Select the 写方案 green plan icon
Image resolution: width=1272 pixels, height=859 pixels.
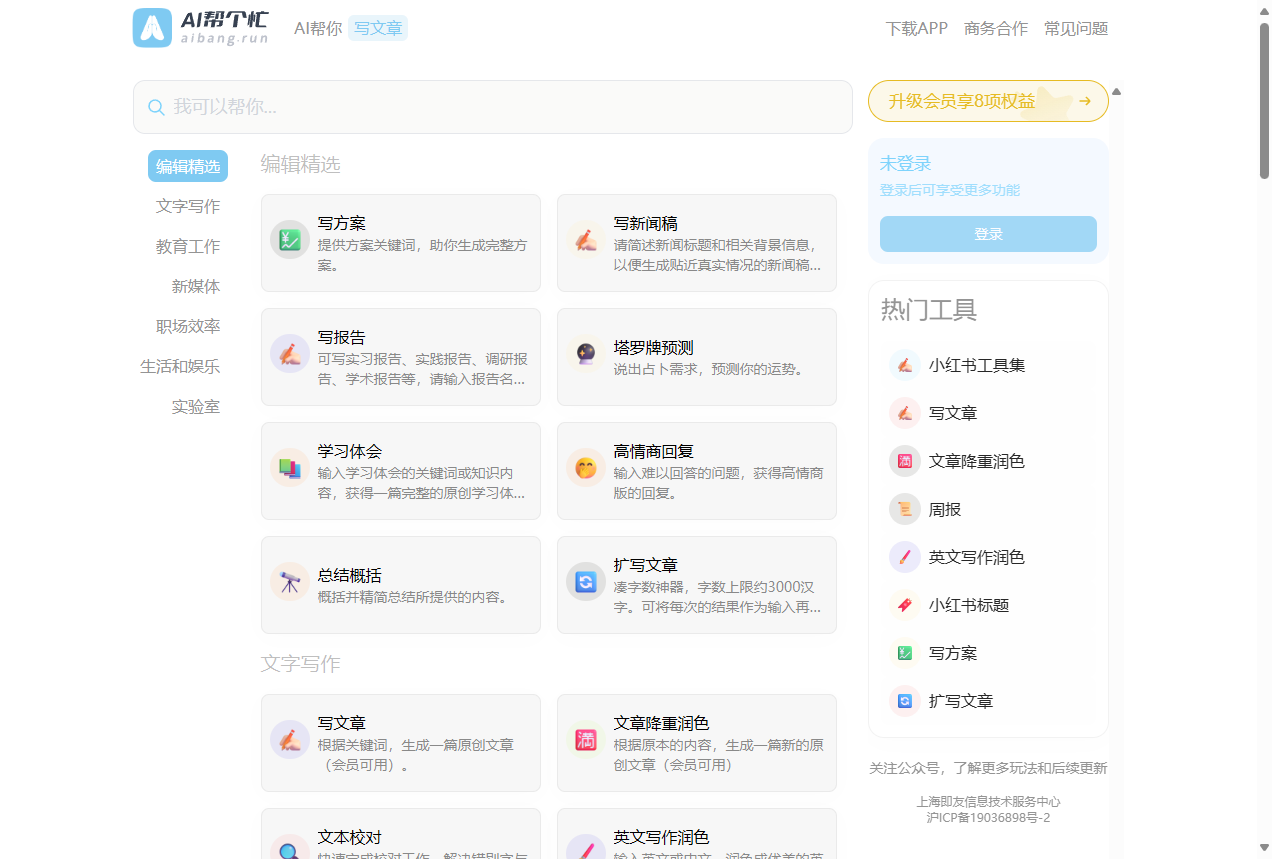point(289,239)
